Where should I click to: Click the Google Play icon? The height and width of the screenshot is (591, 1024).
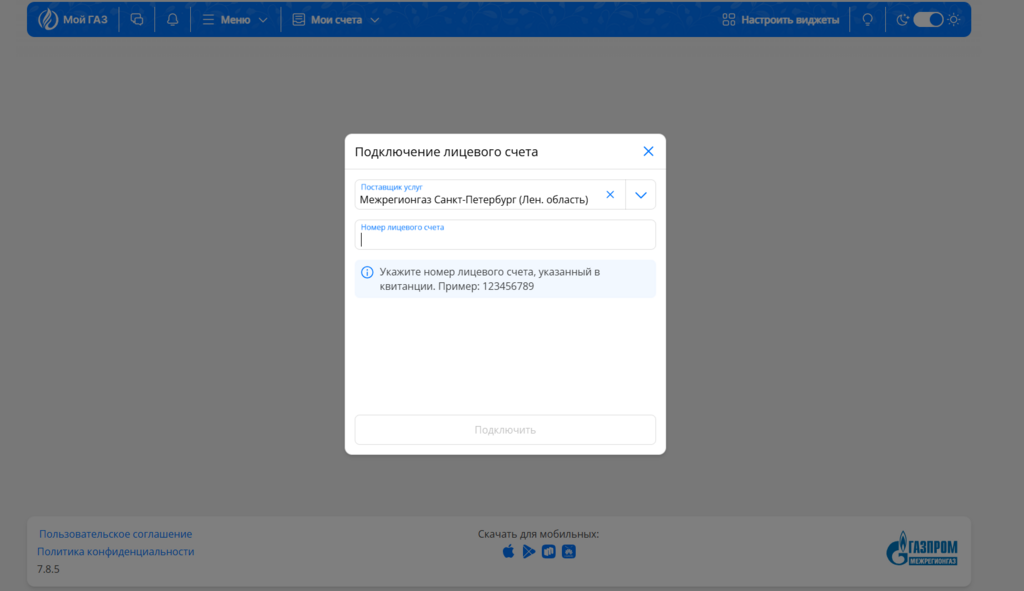click(528, 551)
